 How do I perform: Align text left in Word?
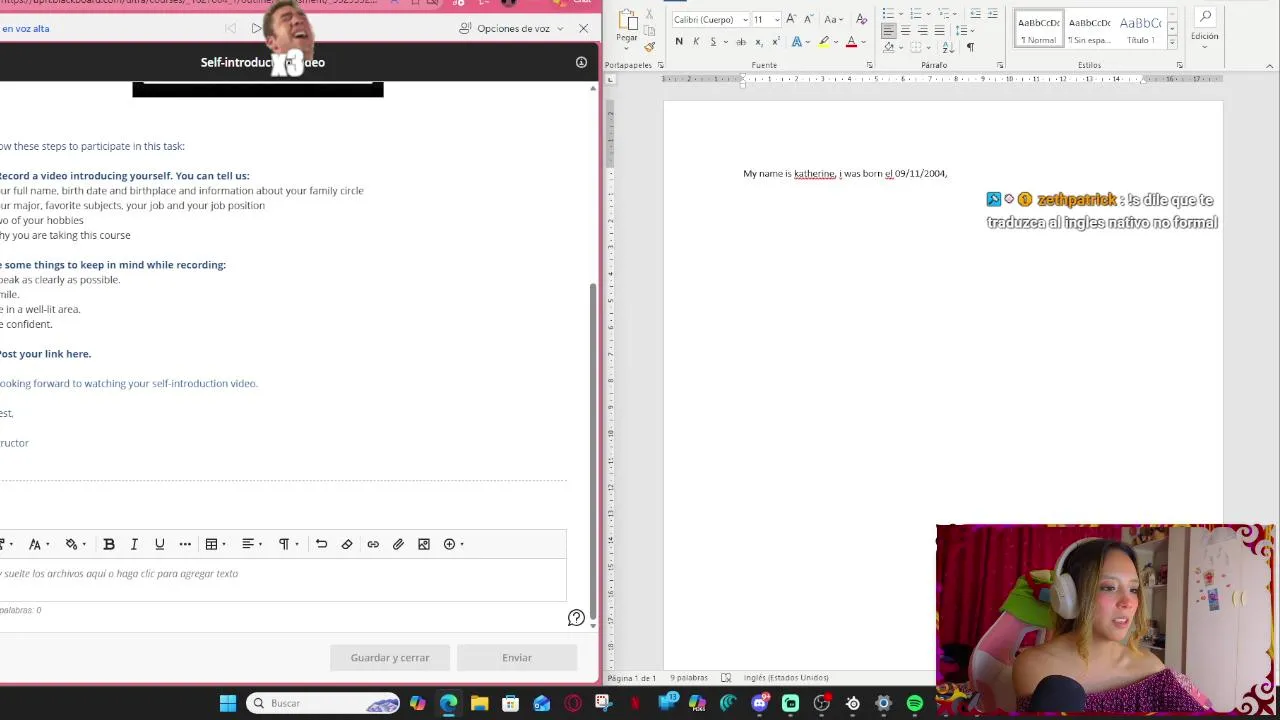point(888,31)
